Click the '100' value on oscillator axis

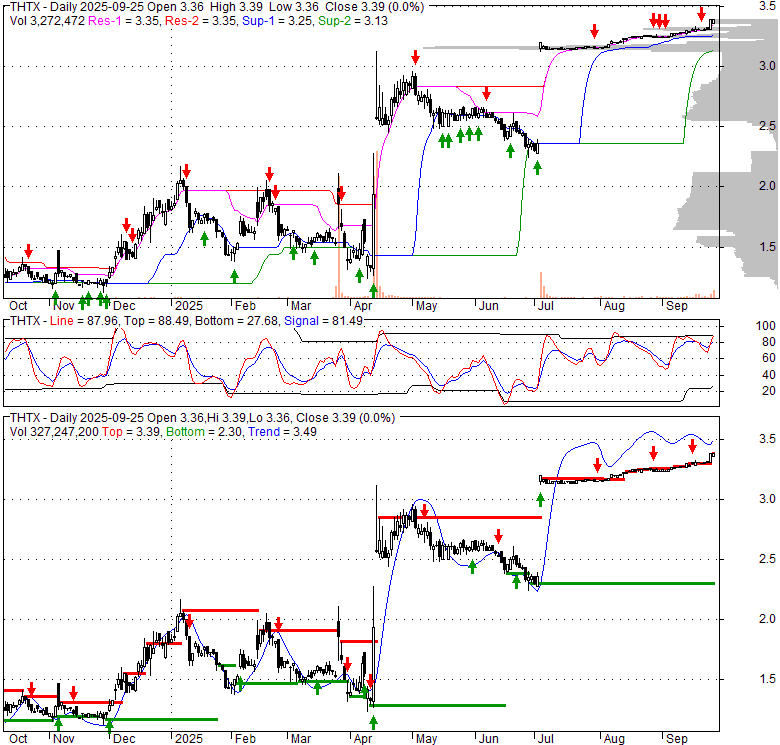coord(766,326)
